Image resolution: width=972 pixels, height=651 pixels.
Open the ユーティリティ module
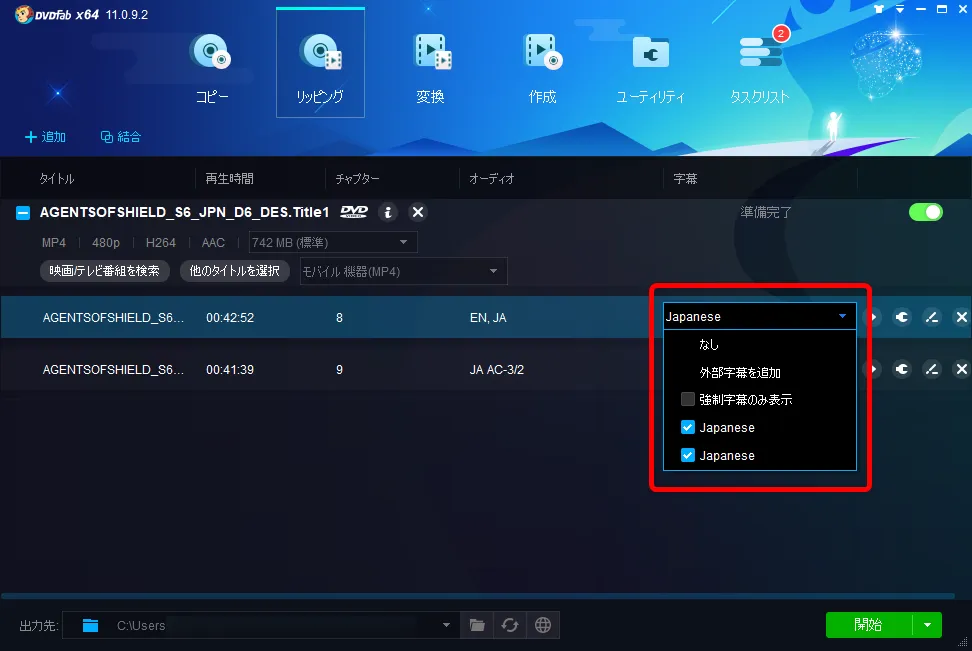point(650,67)
